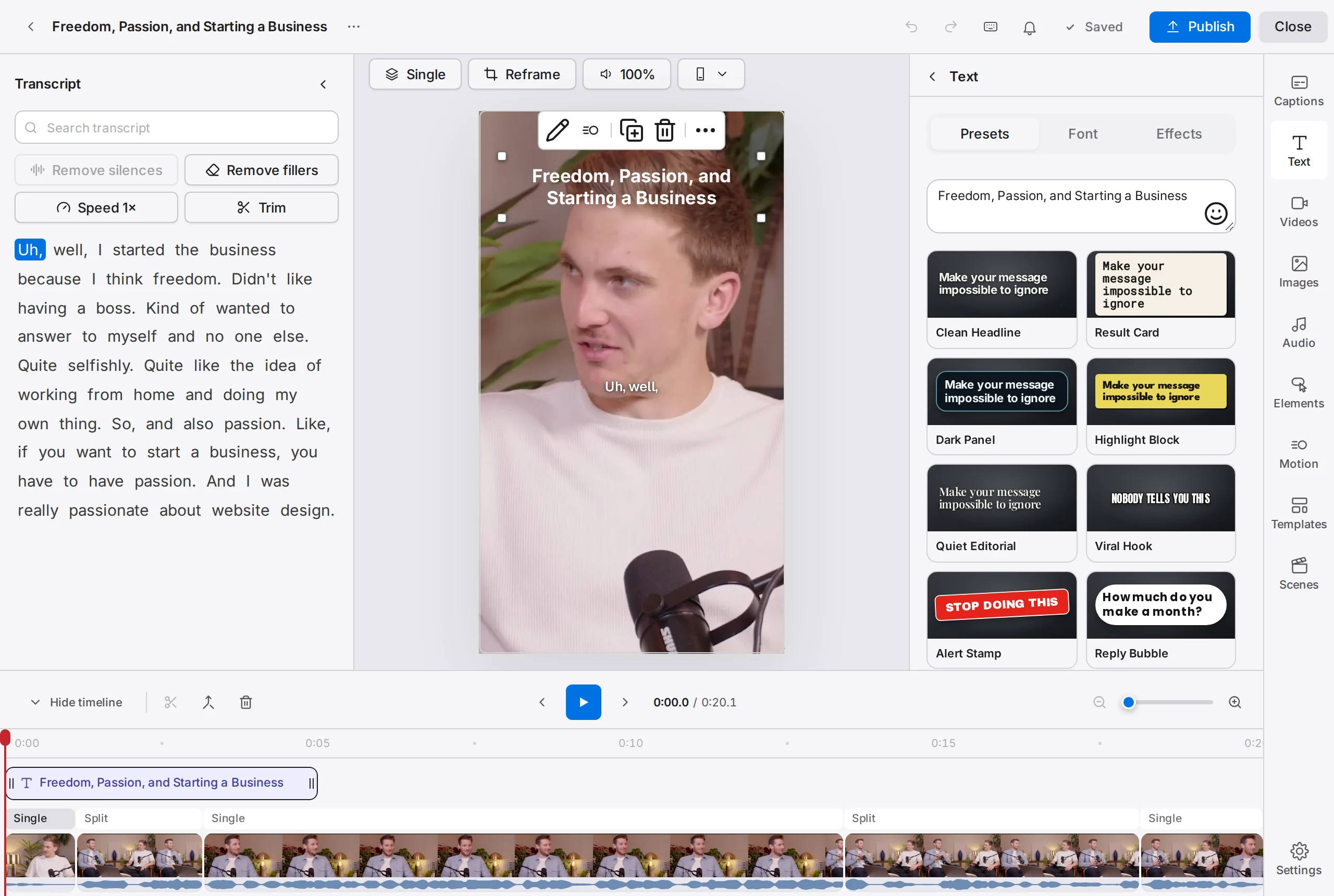Click the split scissors icon in timeline toolbar
This screenshot has width=1334, height=896.
pyautogui.click(x=170, y=702)
